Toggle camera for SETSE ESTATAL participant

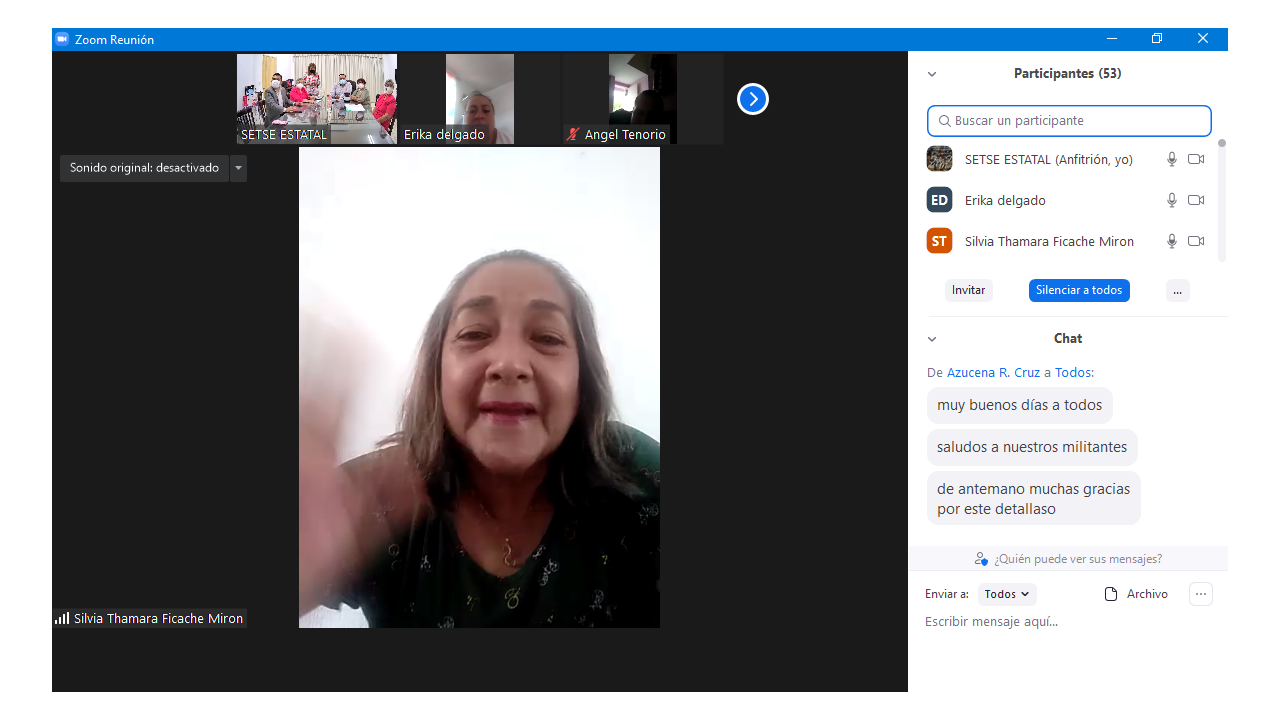(1196, 159)
